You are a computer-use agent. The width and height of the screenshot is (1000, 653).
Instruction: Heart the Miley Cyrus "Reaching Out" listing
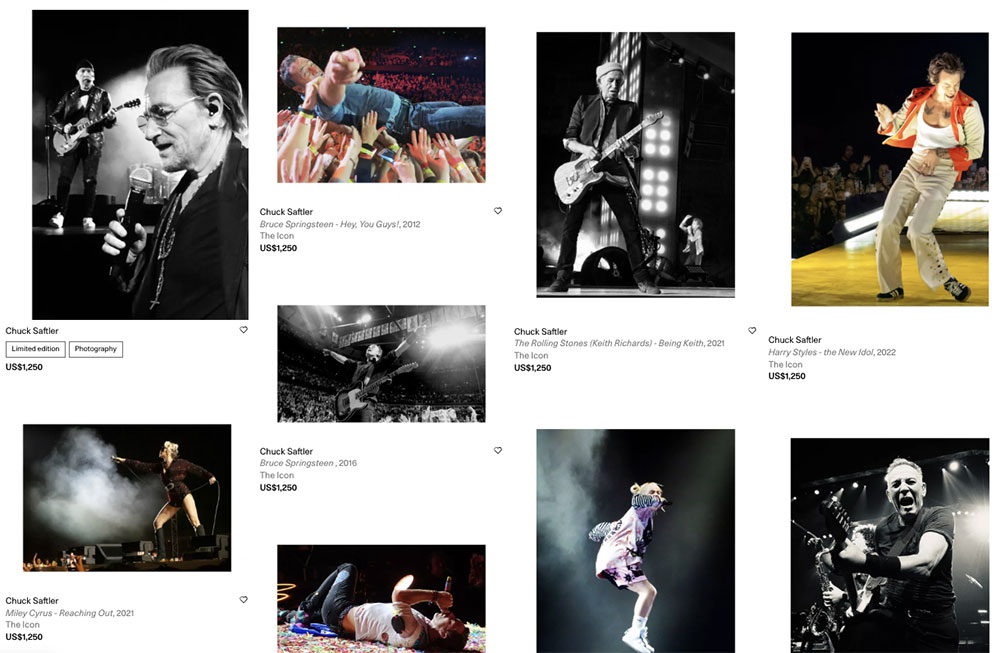[244, 600]
